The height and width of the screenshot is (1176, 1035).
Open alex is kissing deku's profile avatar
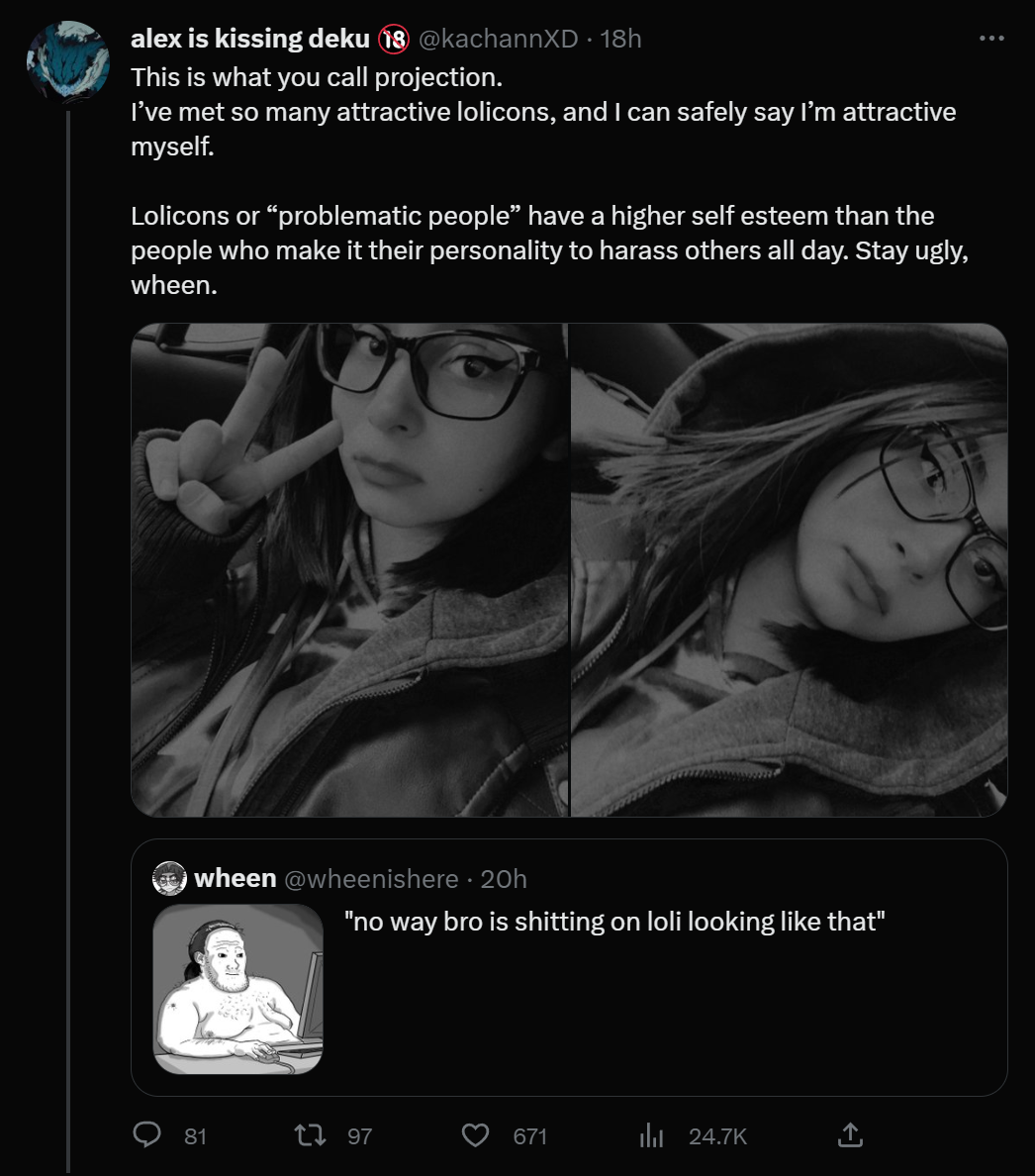tap(68, 62)
